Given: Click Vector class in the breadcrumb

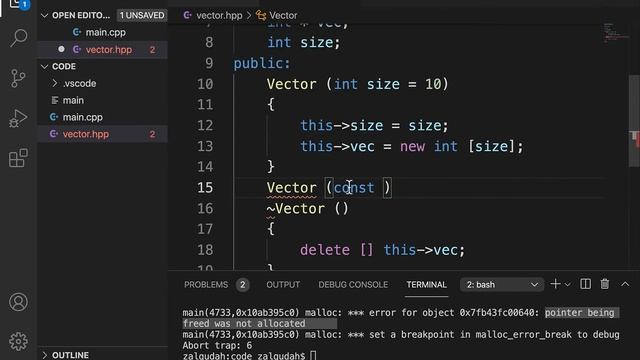Looking at the screenshot, I should pos(283,16).
